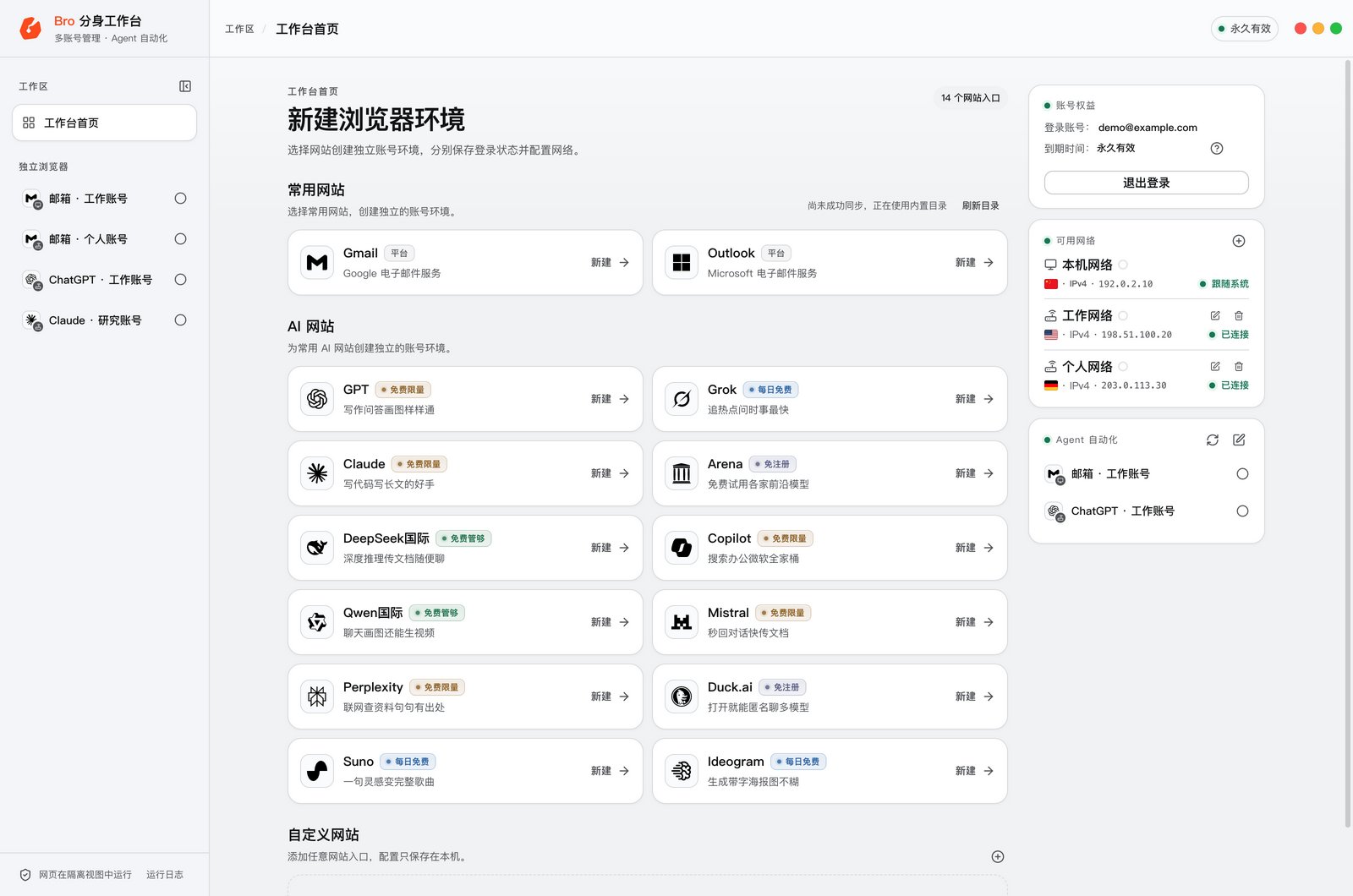Image resolution: width=1353 pixels, height=896 pixels.
Task: Open 工作台首页 in the sidebar
Action: coord(104,123)
